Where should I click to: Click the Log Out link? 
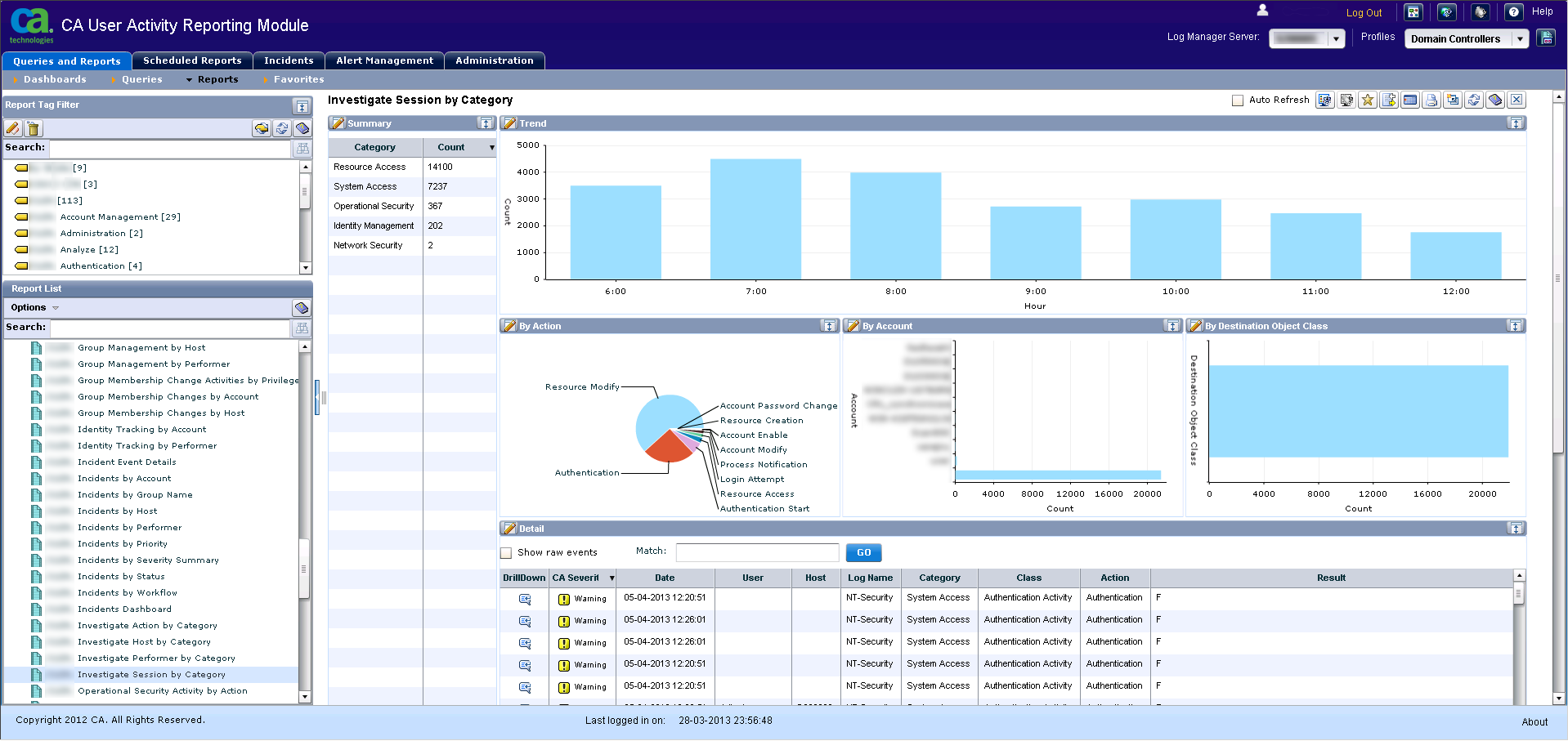[x=1364, y=13]
